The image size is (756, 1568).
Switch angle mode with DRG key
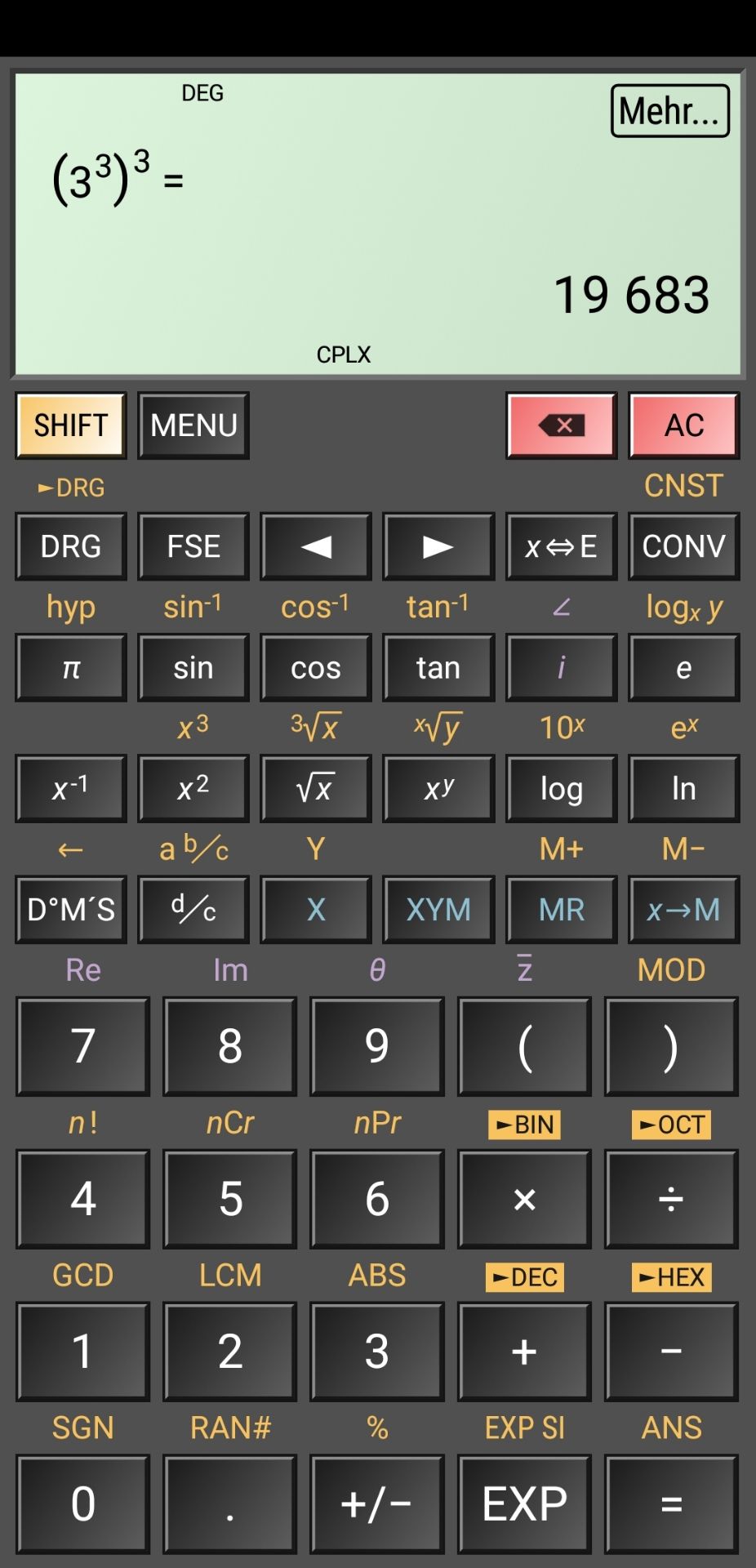coord(71,546)
